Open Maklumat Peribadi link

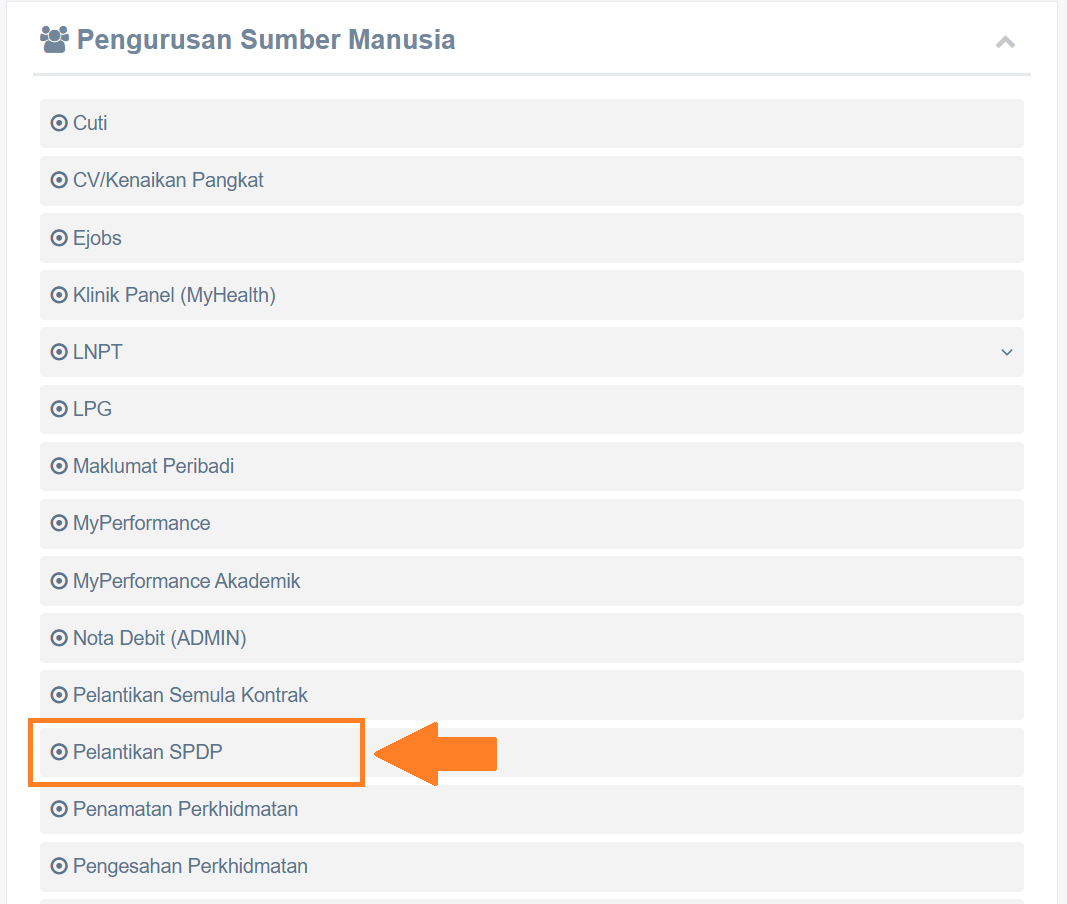pos(531,466)
